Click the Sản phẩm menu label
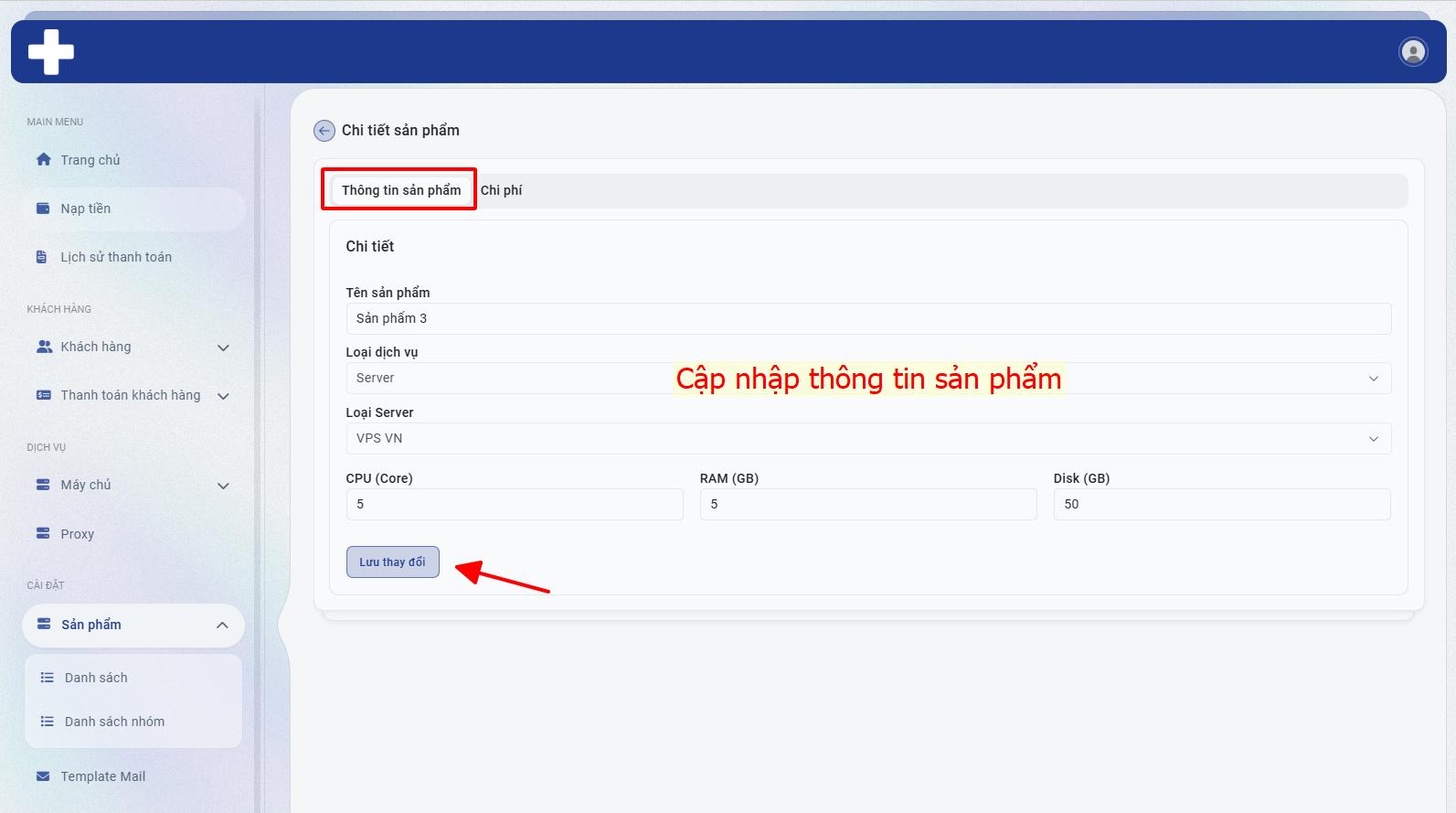Image resolution: width=1456 pixels, height=813 pixels. tap(91, 625)
